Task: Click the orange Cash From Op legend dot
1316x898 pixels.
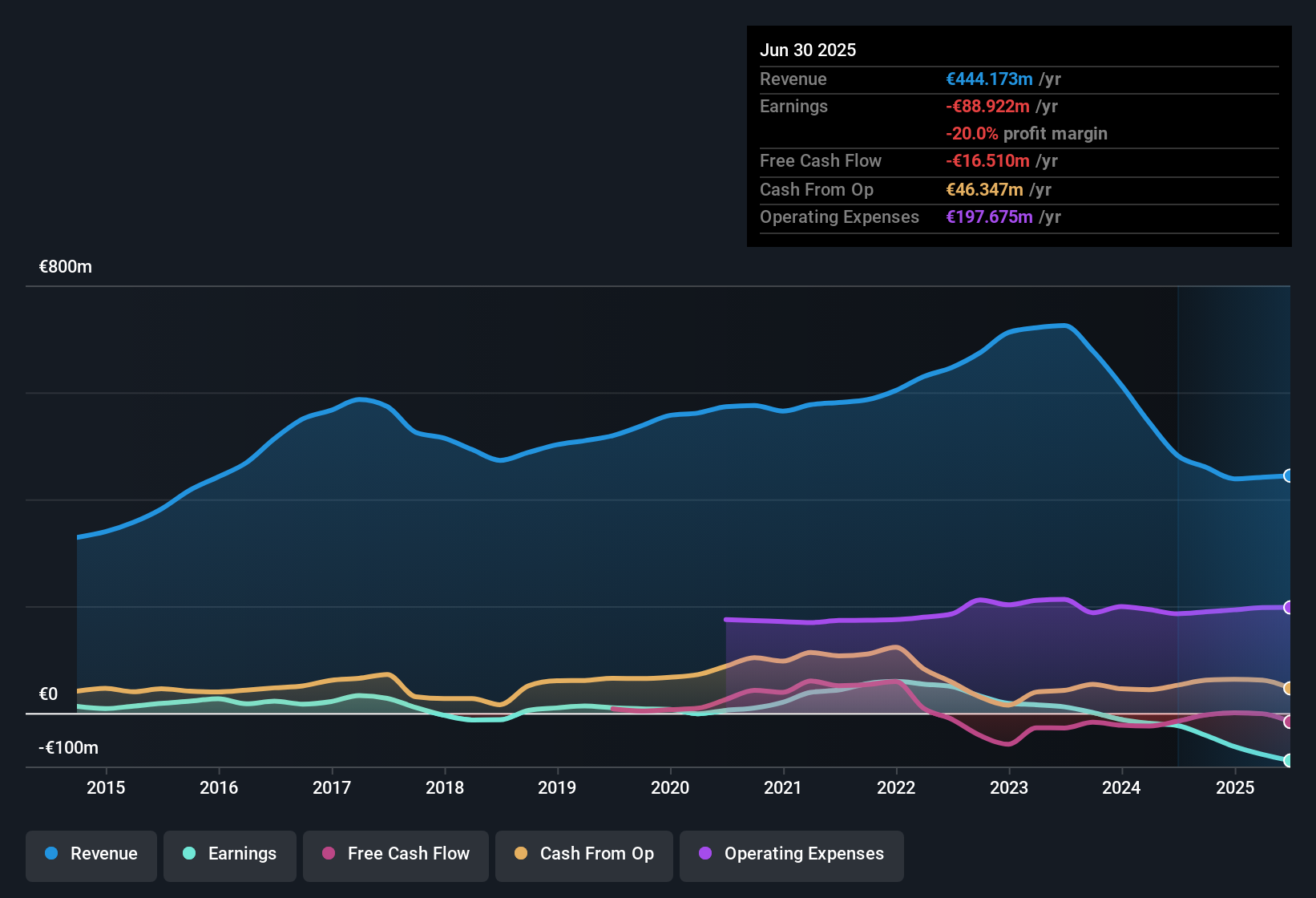Action: click(x=521, y=853)
